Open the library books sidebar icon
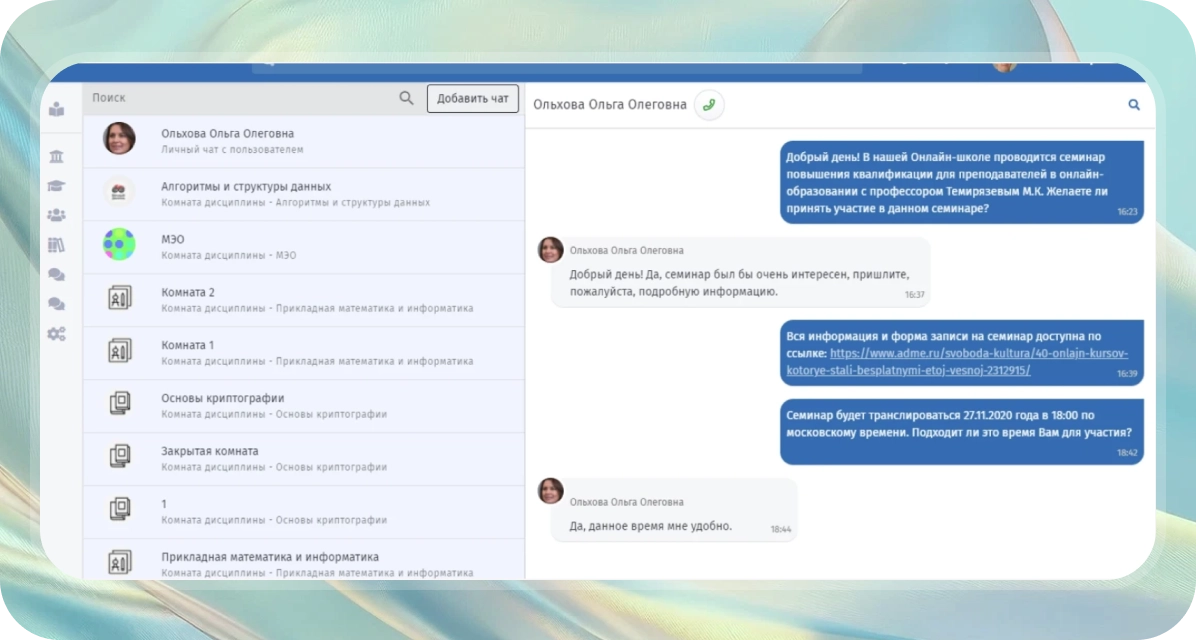 click(56, 245)
